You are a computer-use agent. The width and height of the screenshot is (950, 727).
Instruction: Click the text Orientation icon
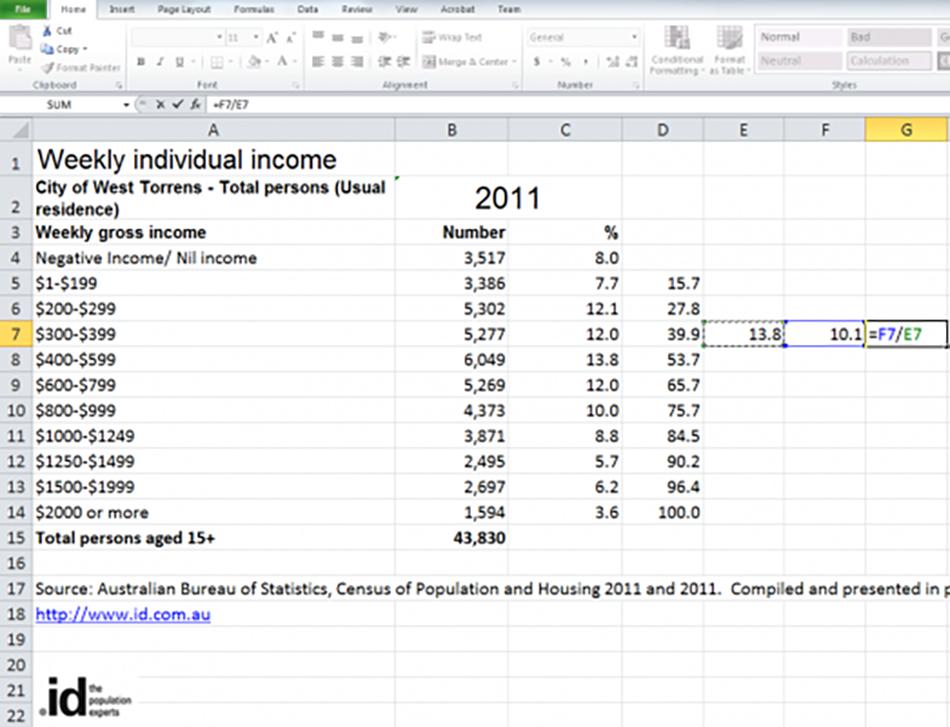pos(384,38)
